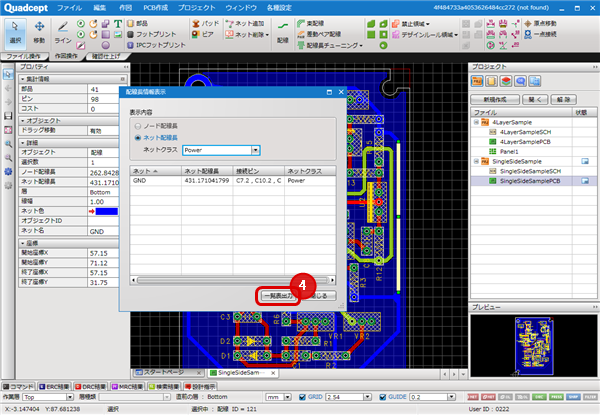The width and height of the screenshot is (600, 415).
Task: Open the ウィンドウ menu
Action: pos(241,8)
